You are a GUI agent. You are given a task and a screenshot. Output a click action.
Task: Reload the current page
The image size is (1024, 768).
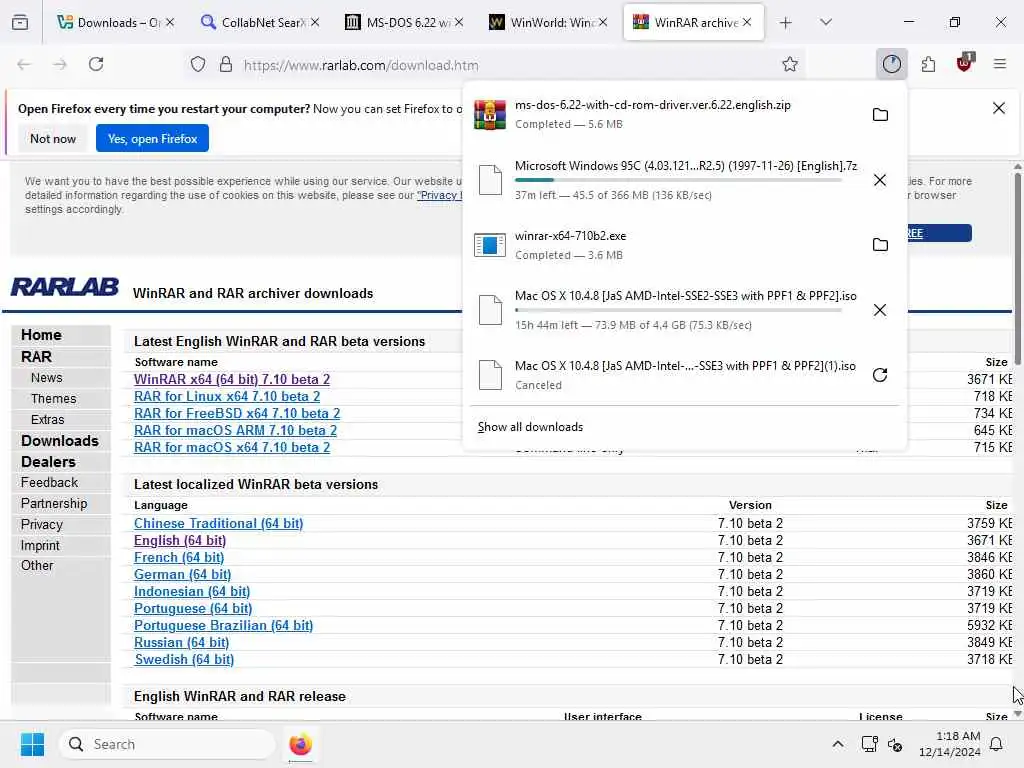(96, 64)
